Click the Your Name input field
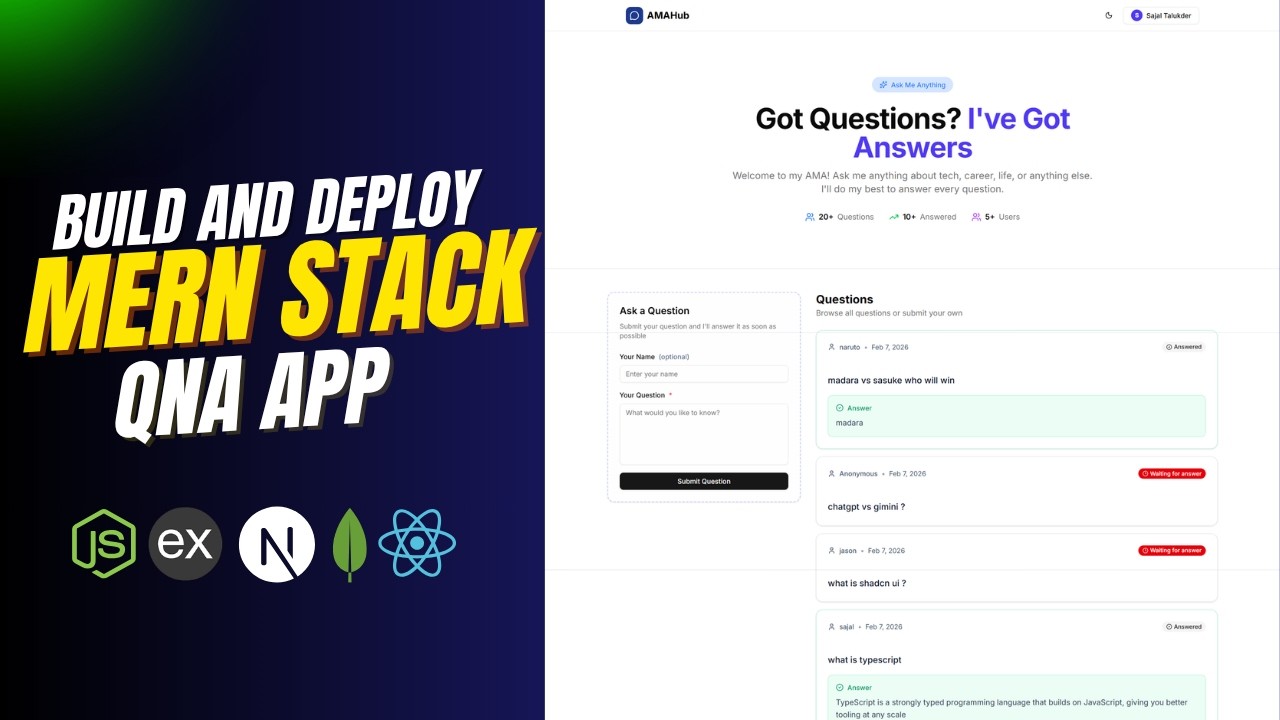The image size is (1280, 720). 704,374
